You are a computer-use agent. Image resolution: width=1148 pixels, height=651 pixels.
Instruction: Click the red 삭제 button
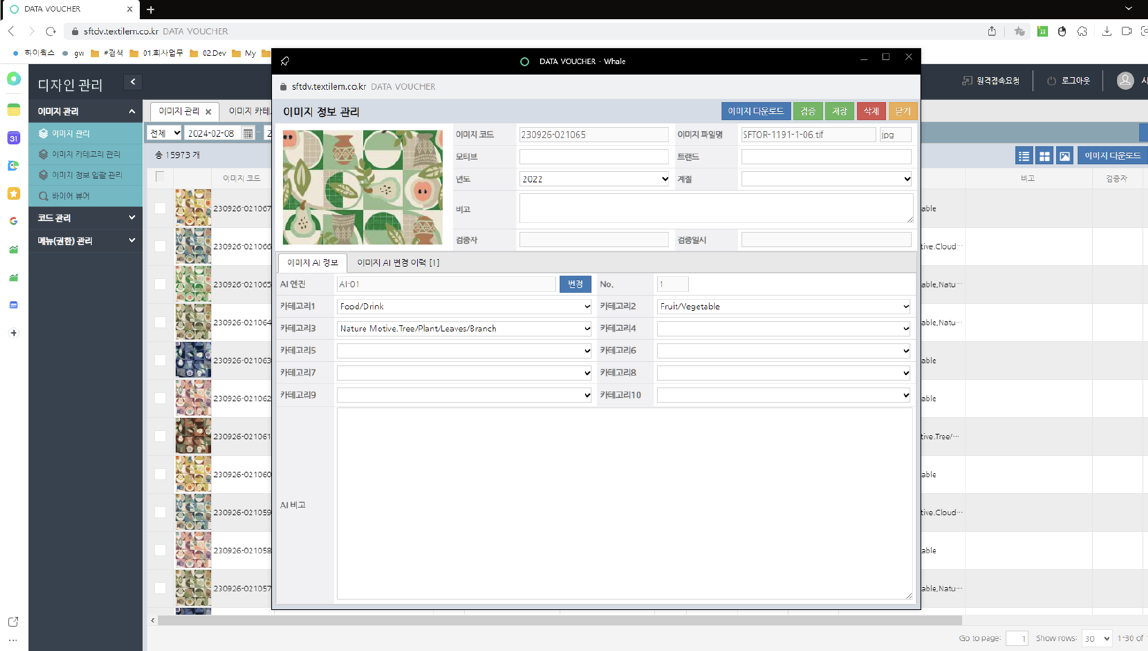pos(871,111)
